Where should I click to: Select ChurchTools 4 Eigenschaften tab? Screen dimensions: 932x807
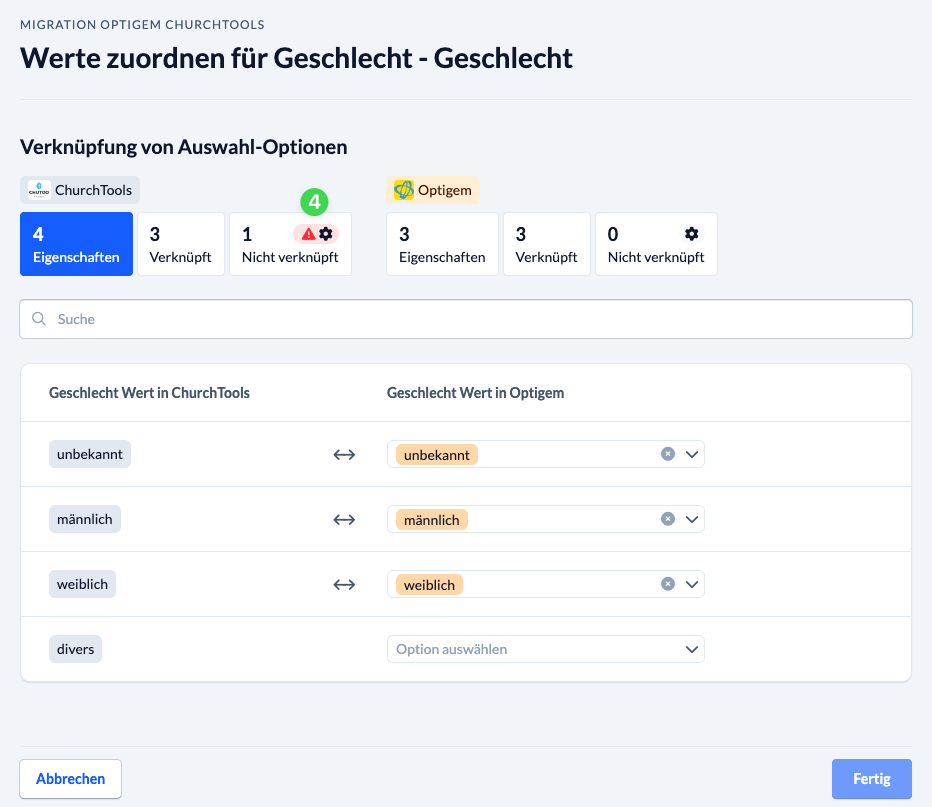pyautogui.click(x=77, y=244)
